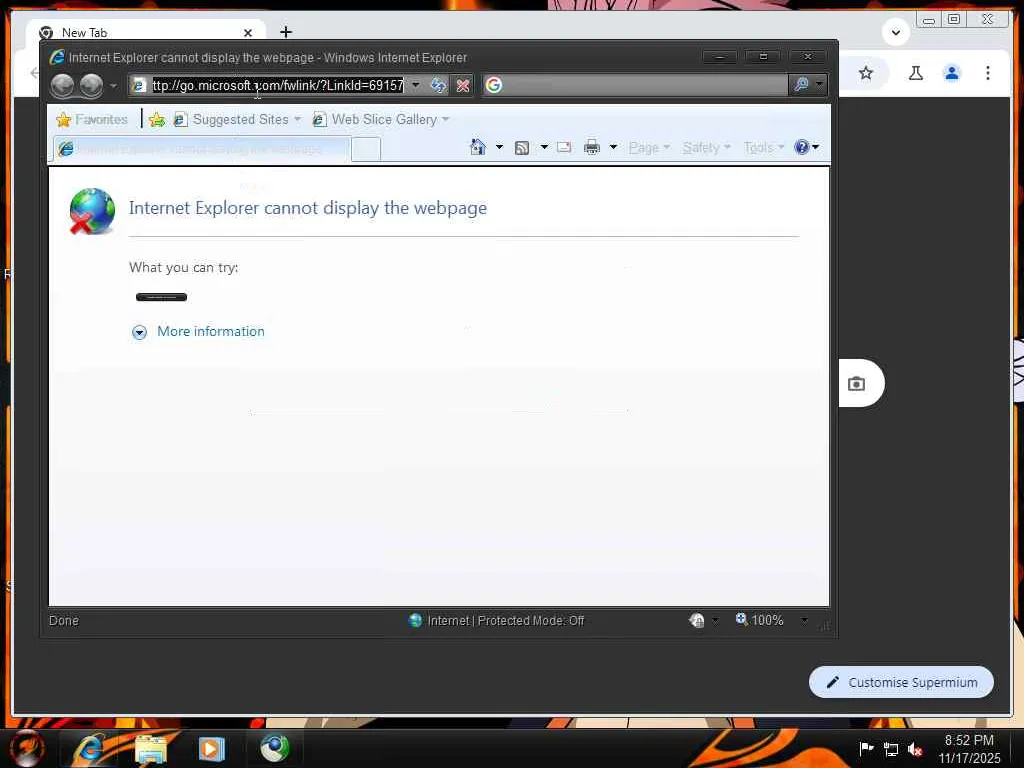The height and width of the screenshot is (768, 1024).
Task: Click the go.microsoft.com address bar
Action: (x=278, y=85)
